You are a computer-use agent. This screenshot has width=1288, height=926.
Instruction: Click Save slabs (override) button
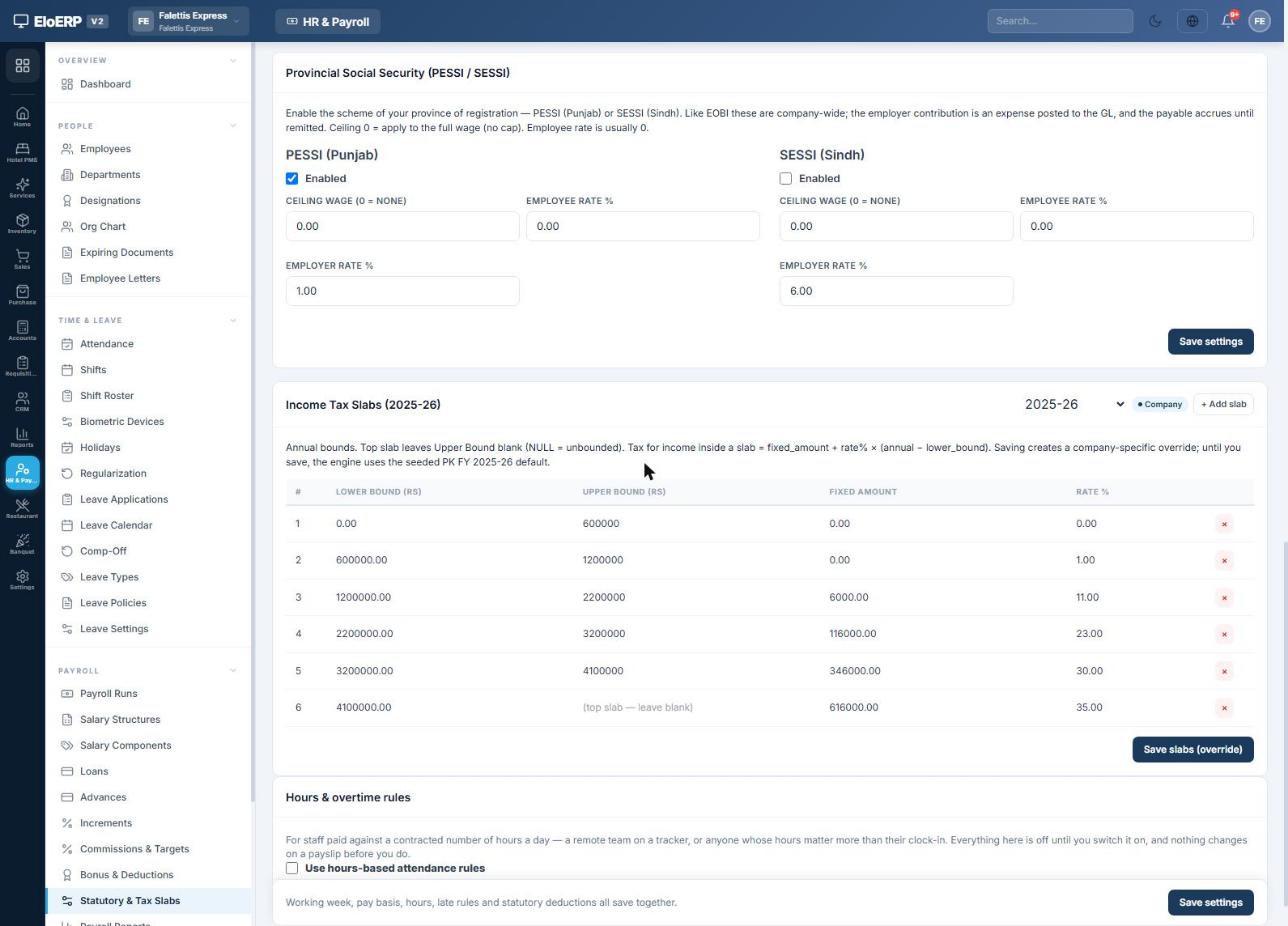pos(1192,750)
